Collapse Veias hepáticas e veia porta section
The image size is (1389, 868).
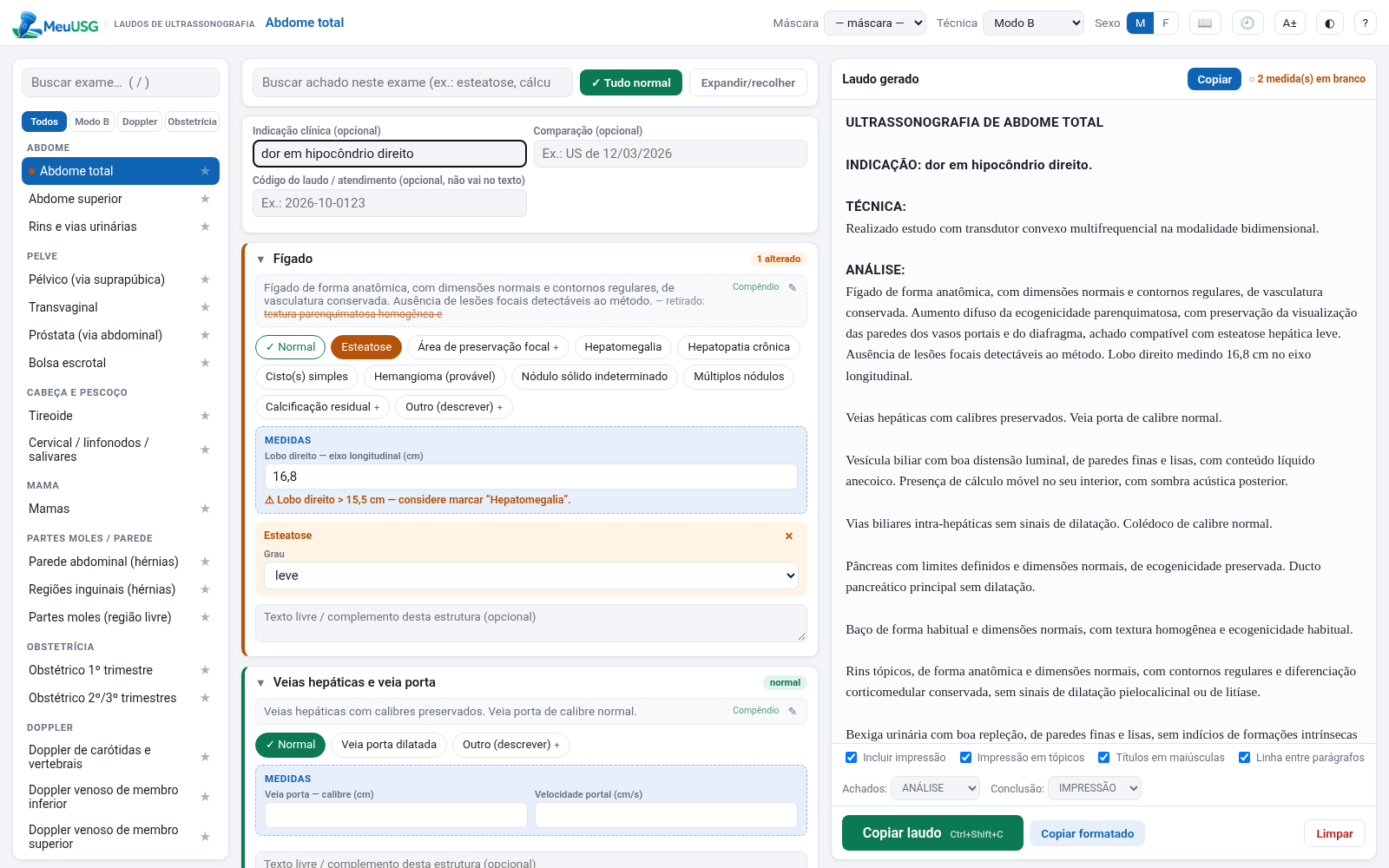260,683
